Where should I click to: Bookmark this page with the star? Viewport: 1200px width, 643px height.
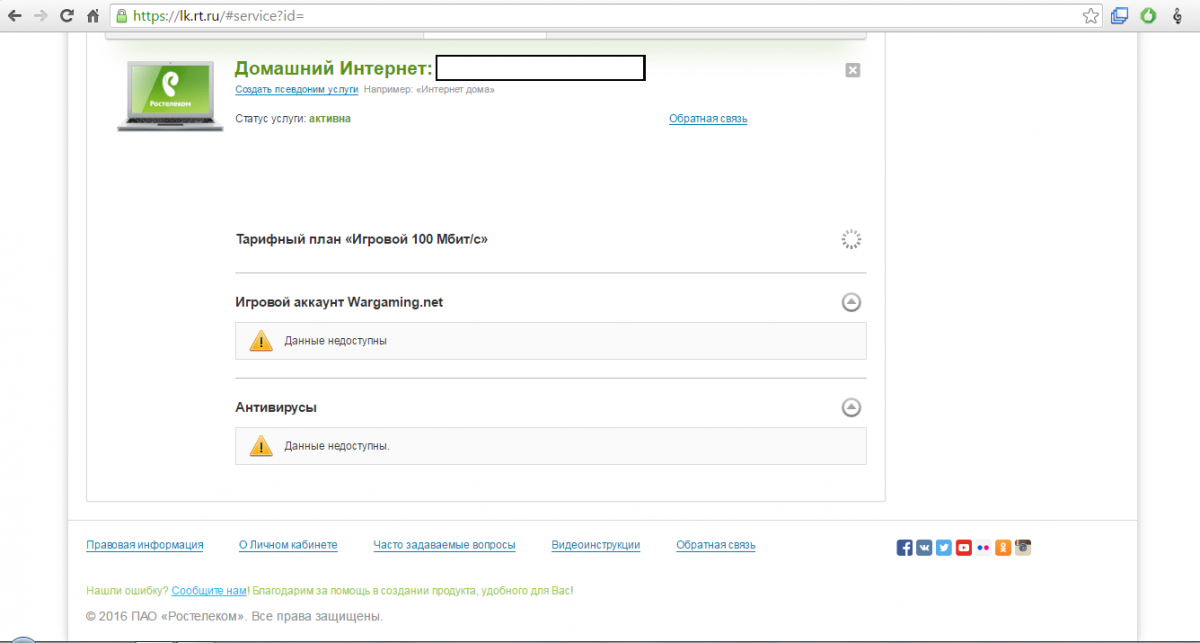pyautogui.click(x=1091, y=16)
